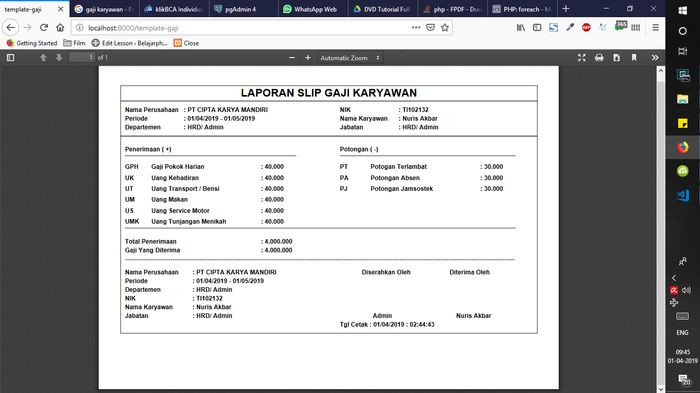Select Firefox in the taskbar
This screenshot has height=393, width=700.
683,147
